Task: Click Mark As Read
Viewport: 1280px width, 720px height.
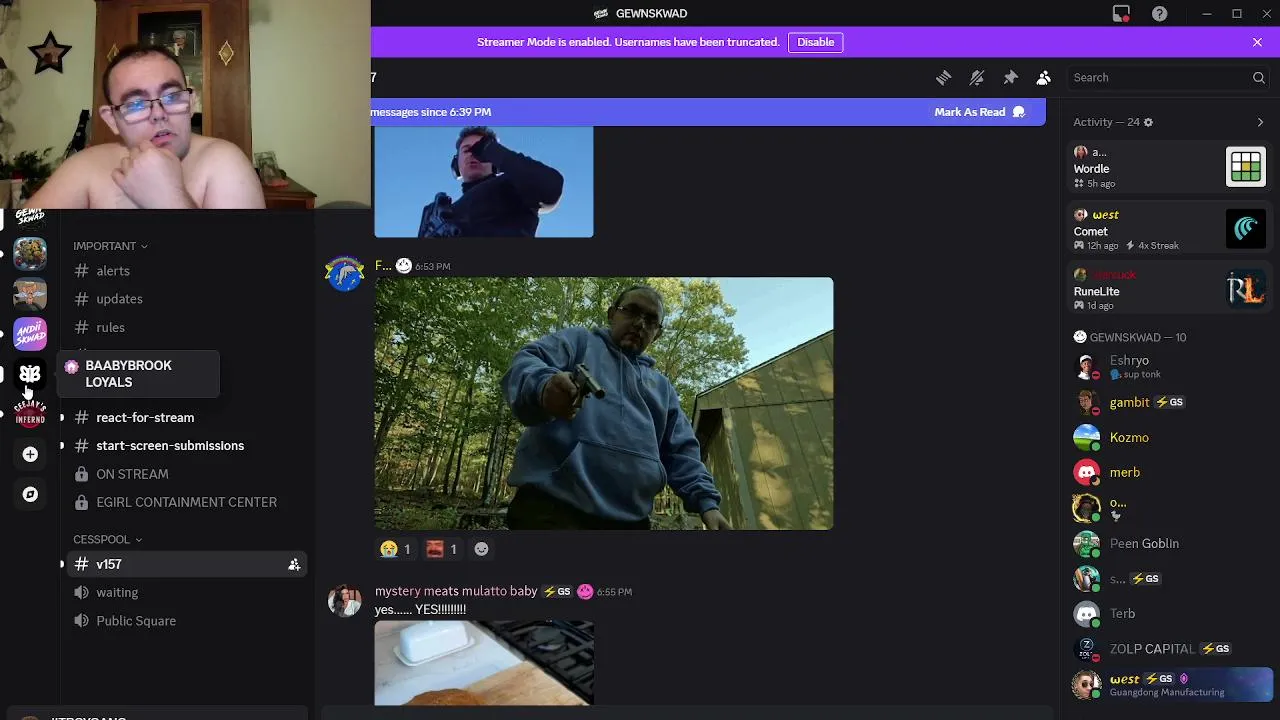Action: coord(979,112)
